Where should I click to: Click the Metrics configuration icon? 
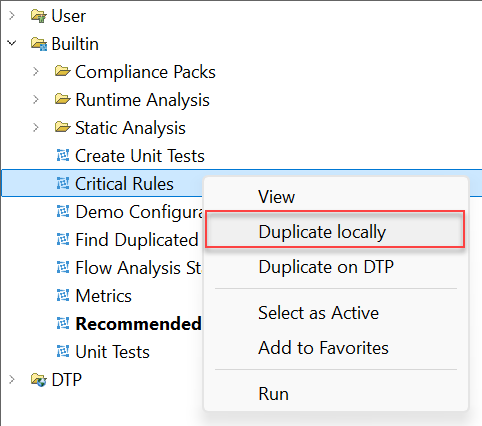pos(63,295)
